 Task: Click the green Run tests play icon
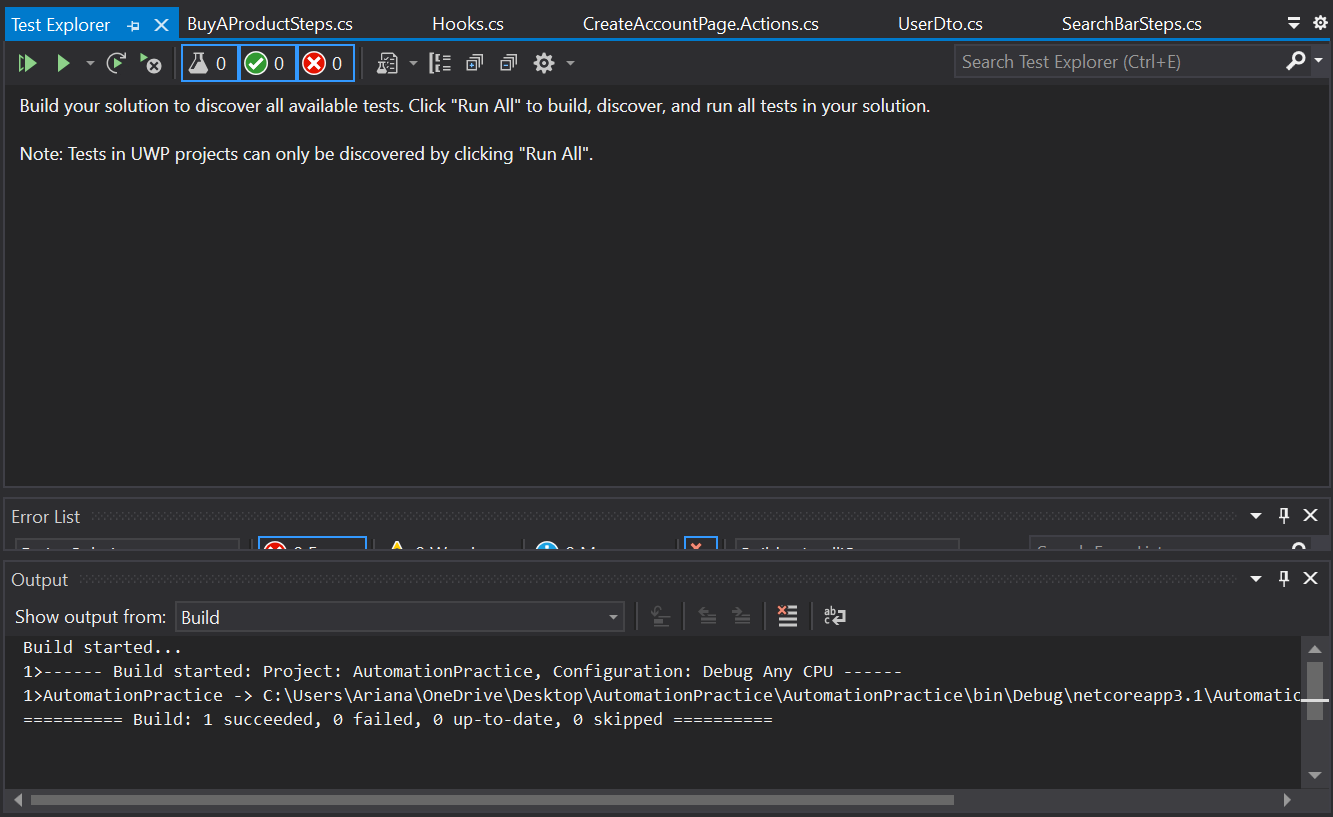coord(63,64)
